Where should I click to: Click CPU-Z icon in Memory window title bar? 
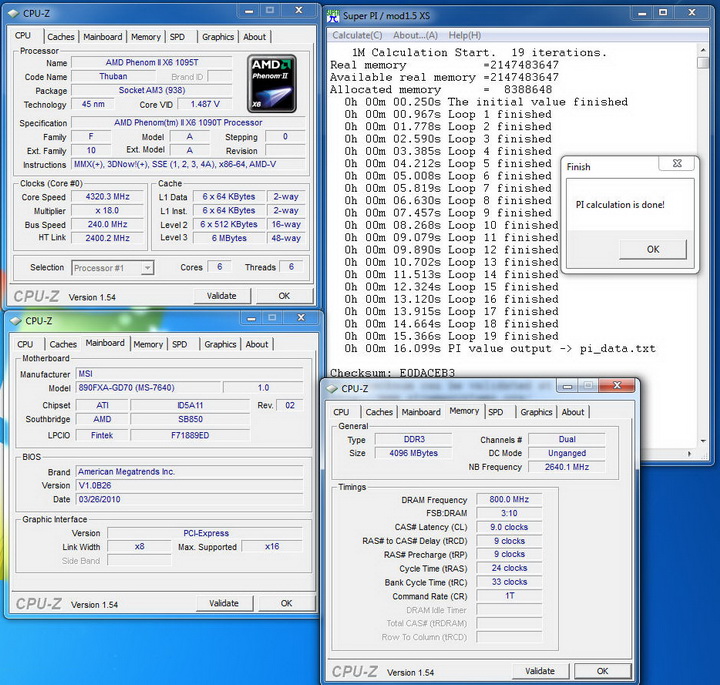click(x=331, y=388)
